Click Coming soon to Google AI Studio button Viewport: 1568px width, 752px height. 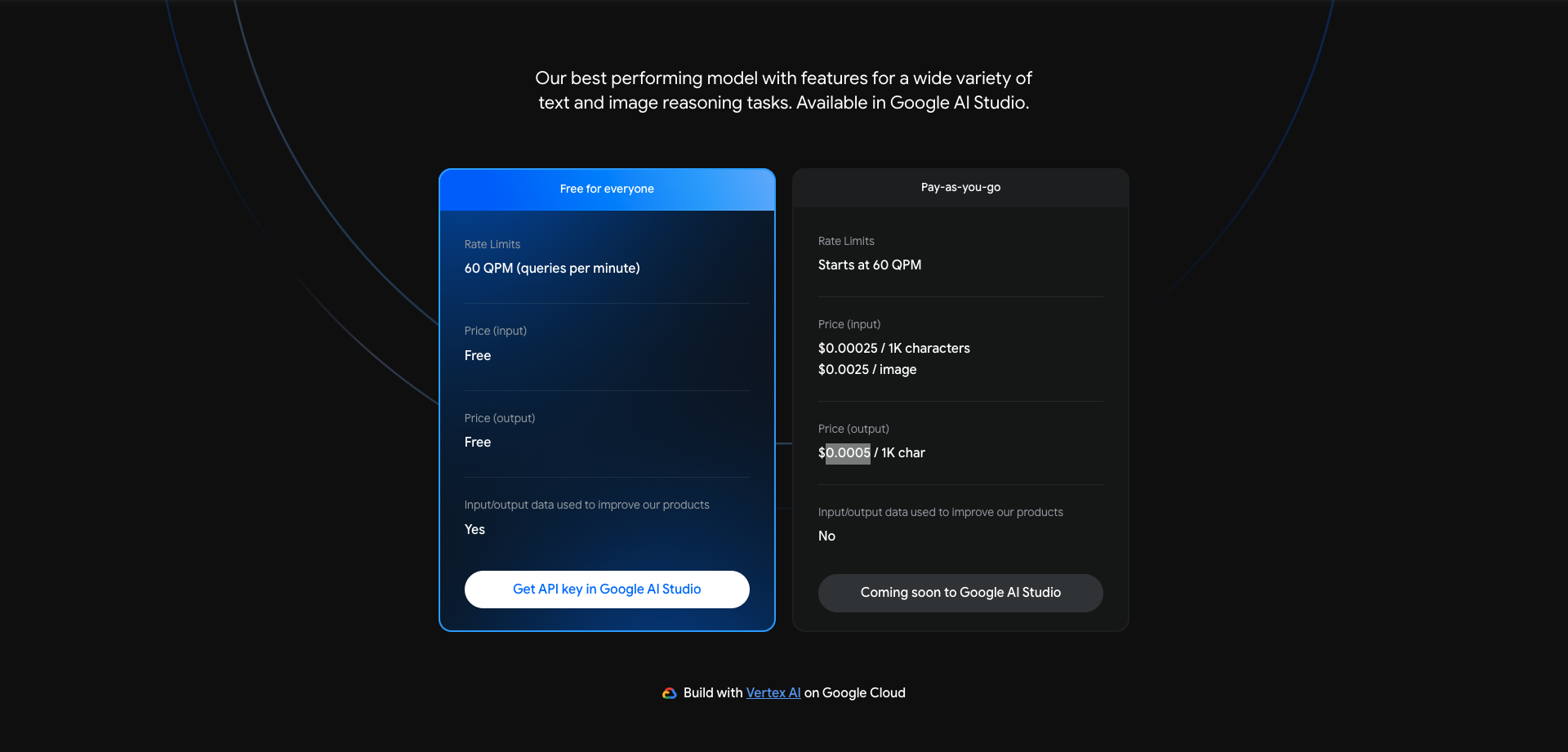tap(960, 593)
